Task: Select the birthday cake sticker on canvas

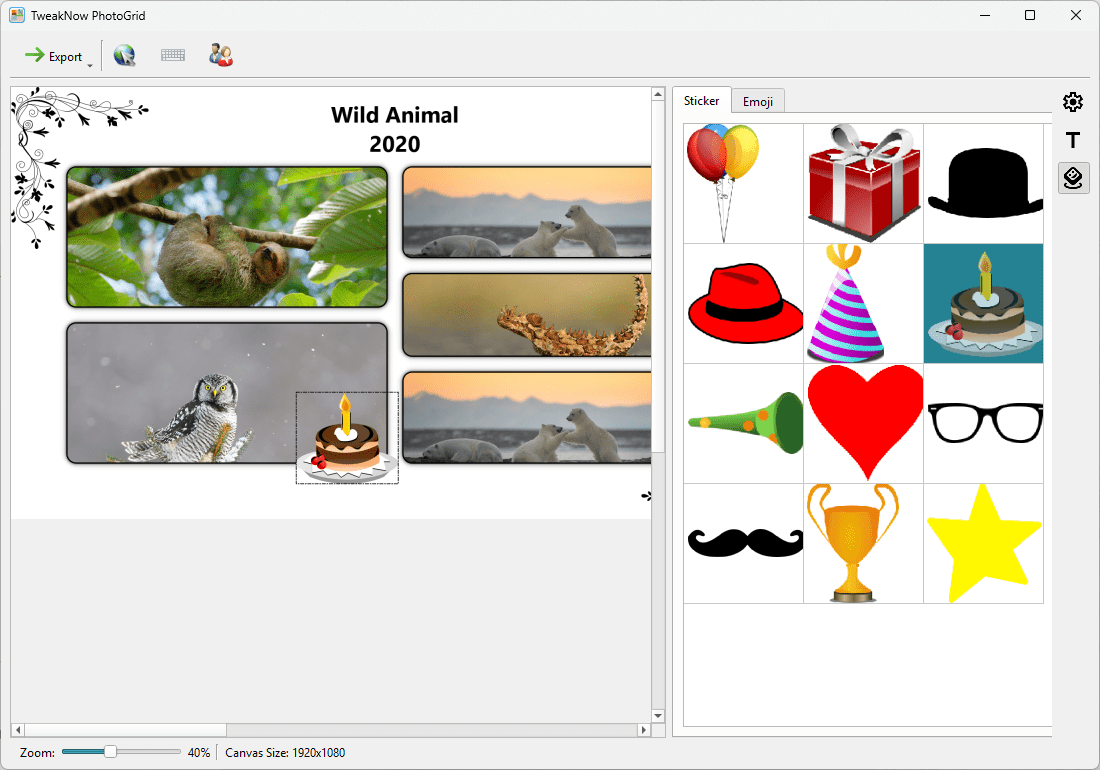Action: (x=347, y=439)
